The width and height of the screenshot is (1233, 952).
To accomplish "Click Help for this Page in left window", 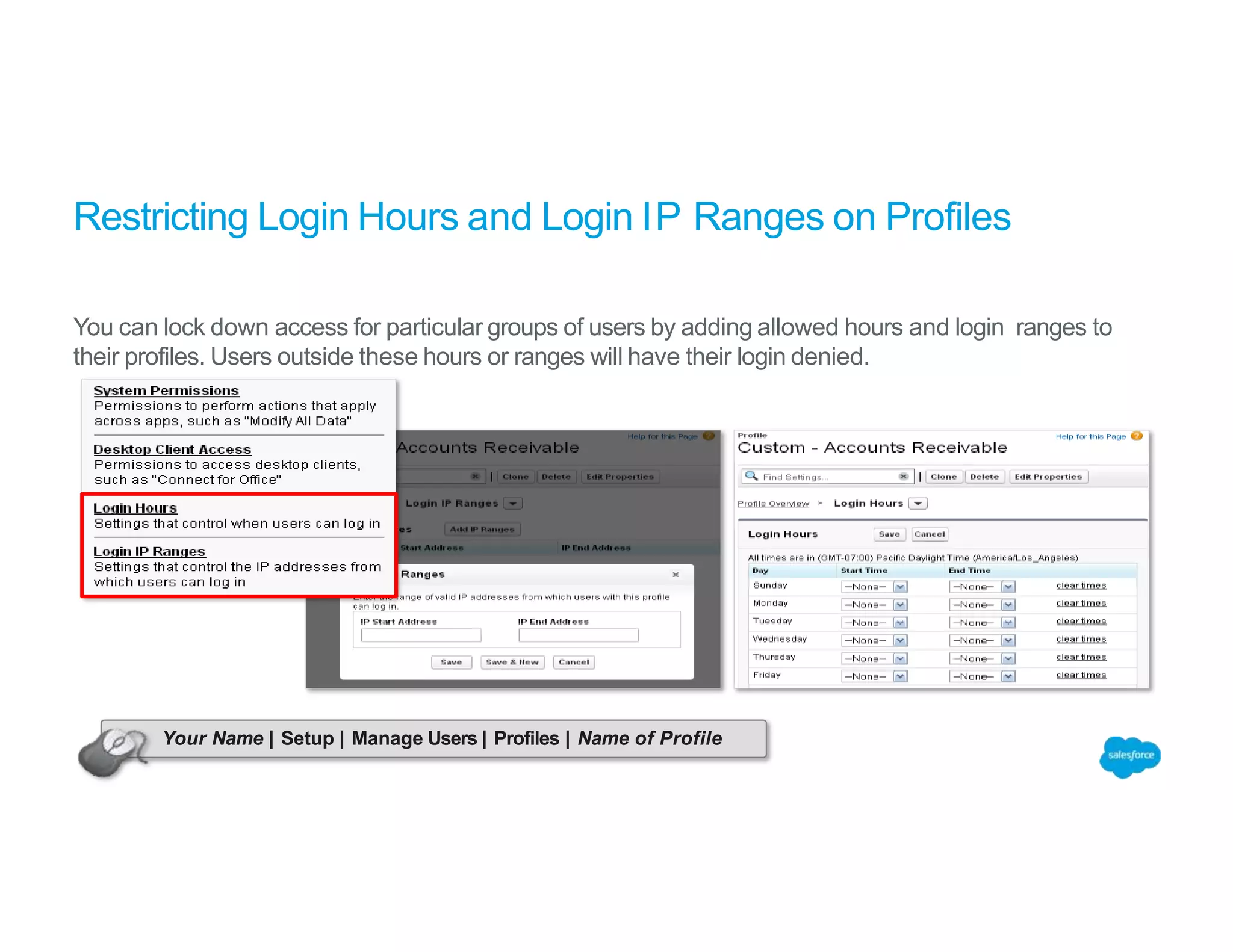I will pos(662,437).
